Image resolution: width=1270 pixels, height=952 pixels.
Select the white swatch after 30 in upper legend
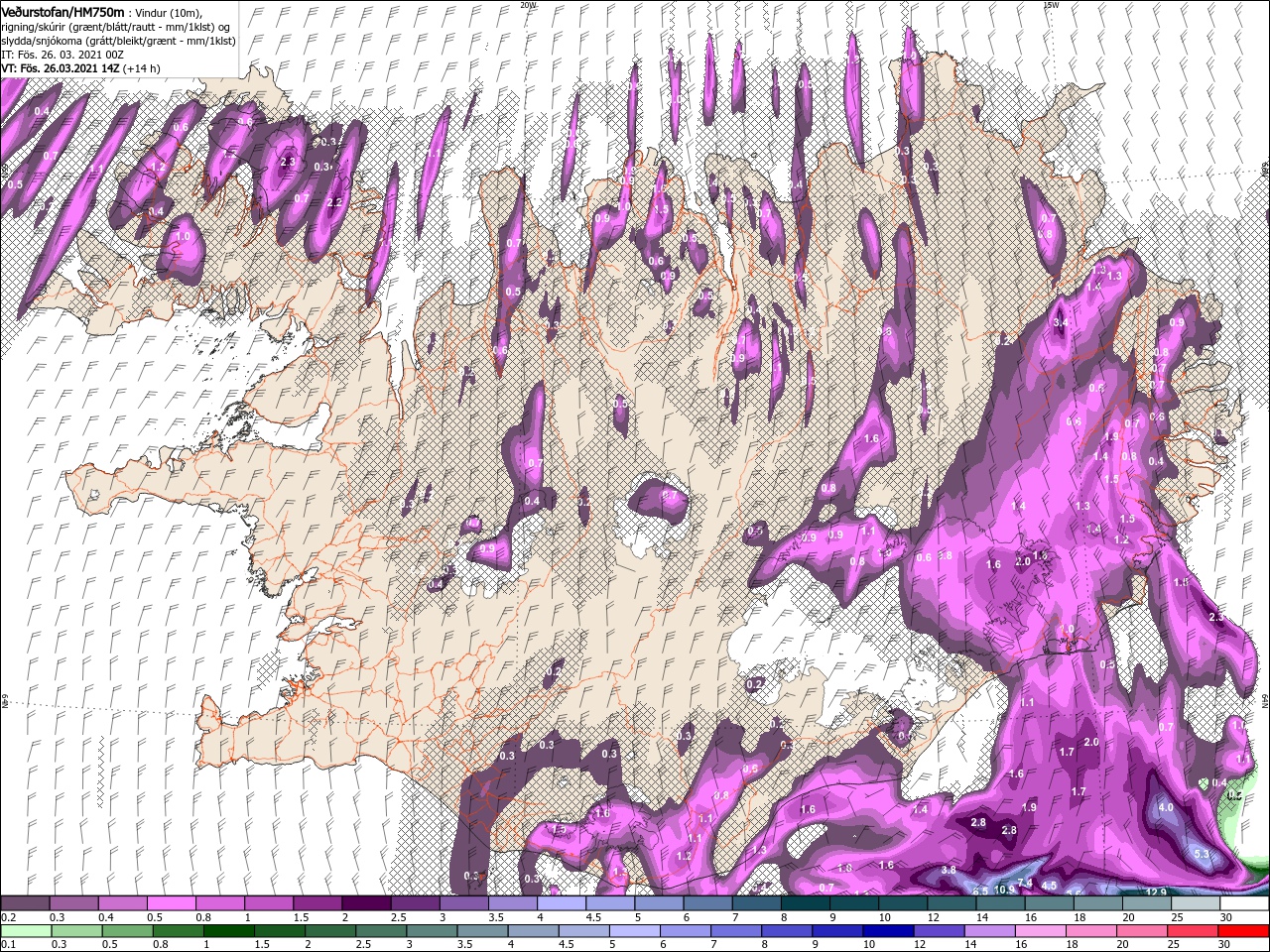coord(1245,903)
